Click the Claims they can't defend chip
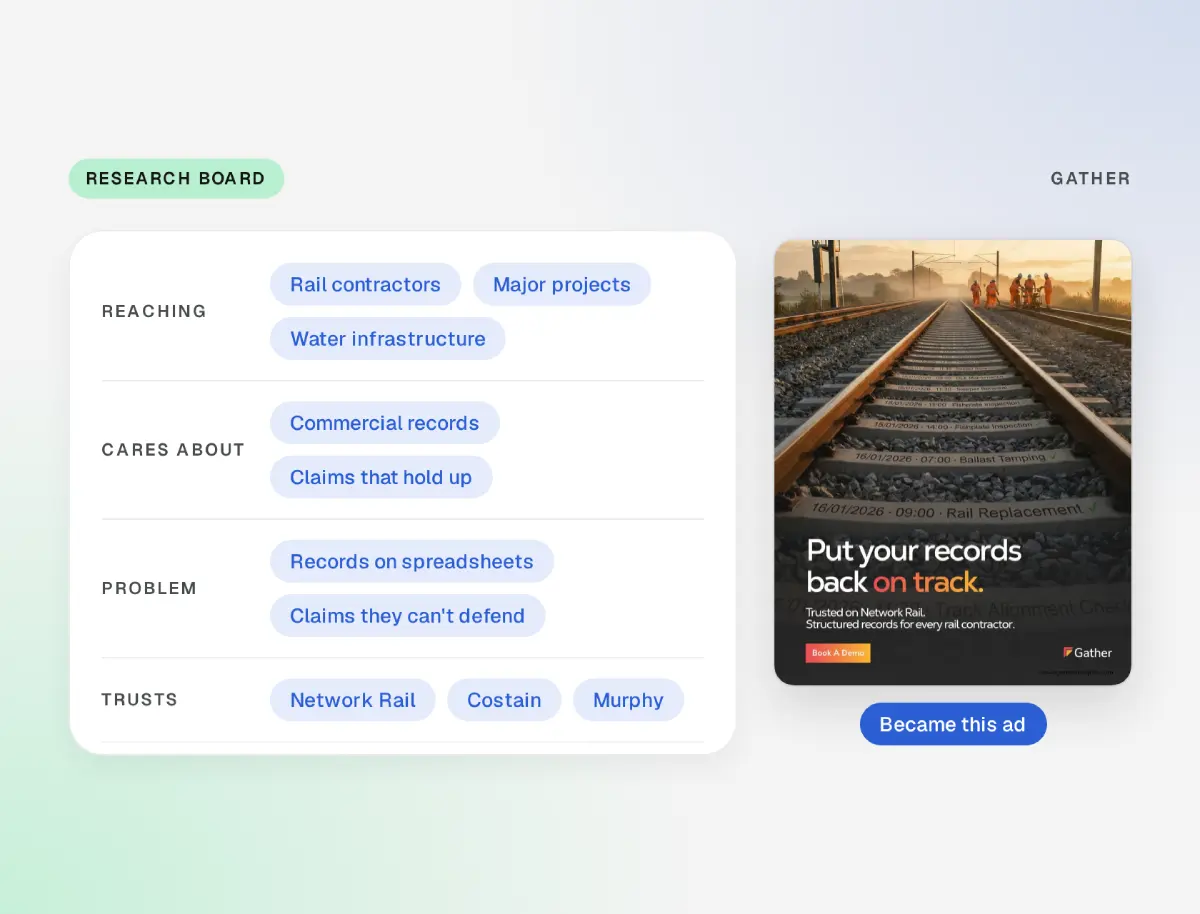1200x914 pixels. pyautogui.click(x=408, y=615)
